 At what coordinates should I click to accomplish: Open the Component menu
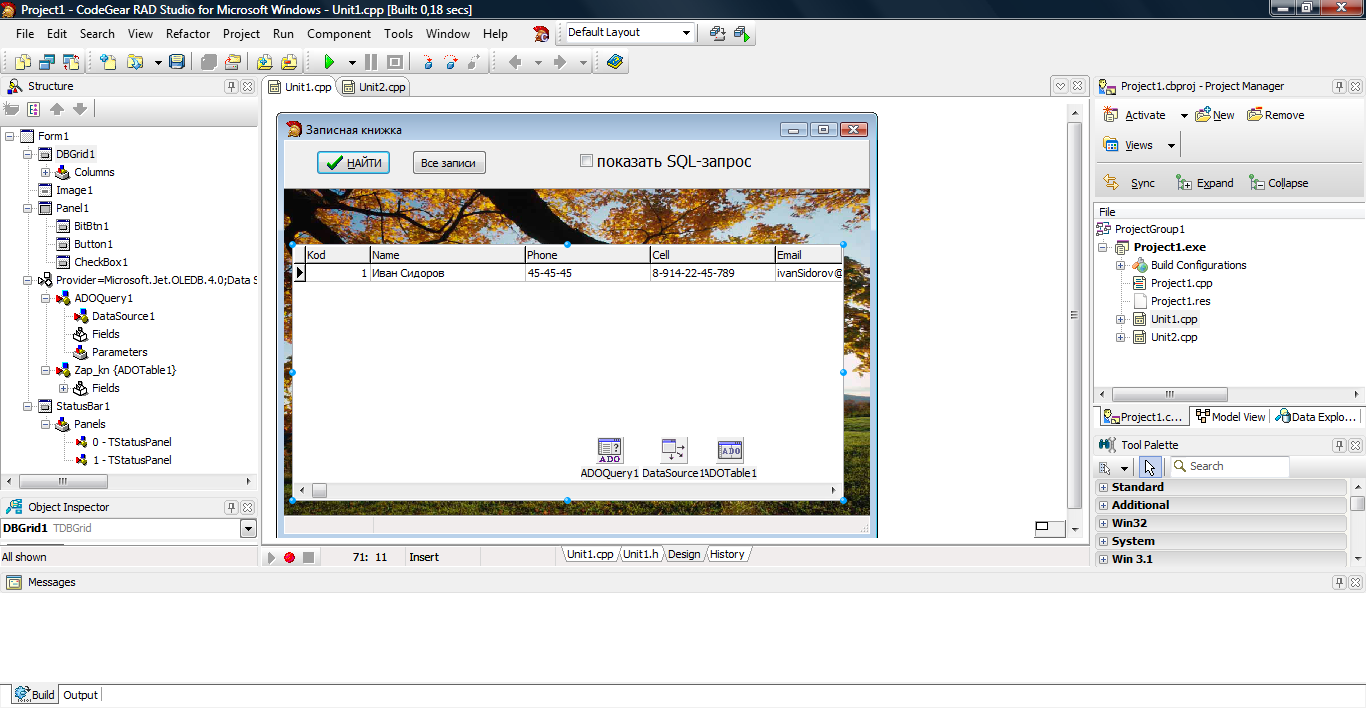click(x=339, y=33)
